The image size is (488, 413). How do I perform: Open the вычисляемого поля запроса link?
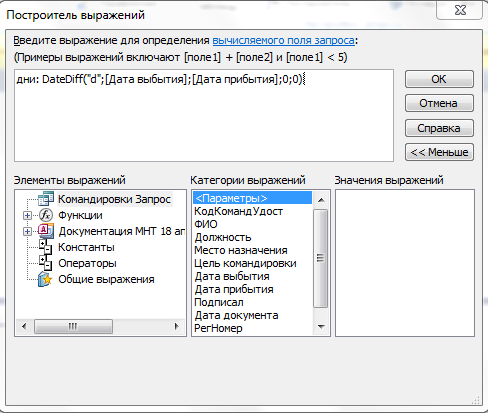(x=283, y=40)
